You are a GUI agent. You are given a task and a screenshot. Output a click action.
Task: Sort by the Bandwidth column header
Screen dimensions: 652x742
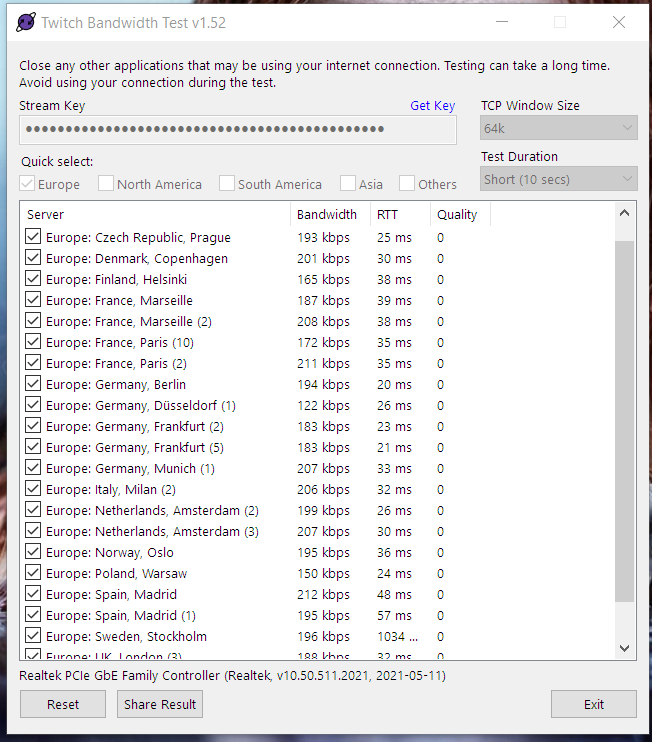(330, 214)
